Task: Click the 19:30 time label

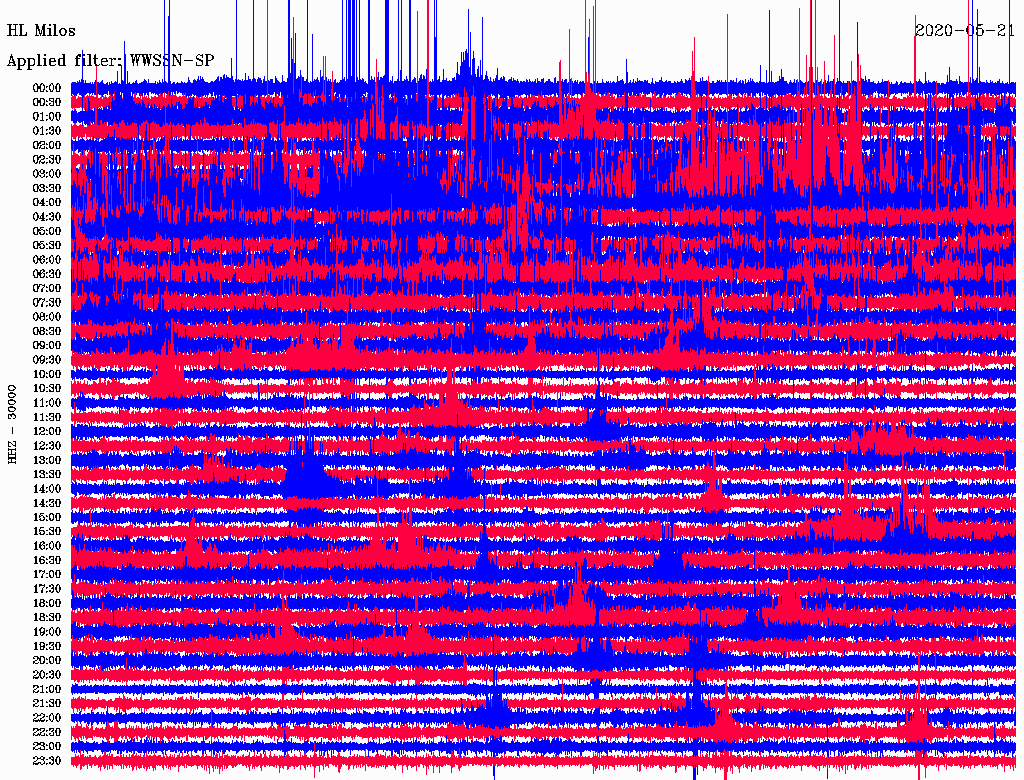Action: pos(47,646)
